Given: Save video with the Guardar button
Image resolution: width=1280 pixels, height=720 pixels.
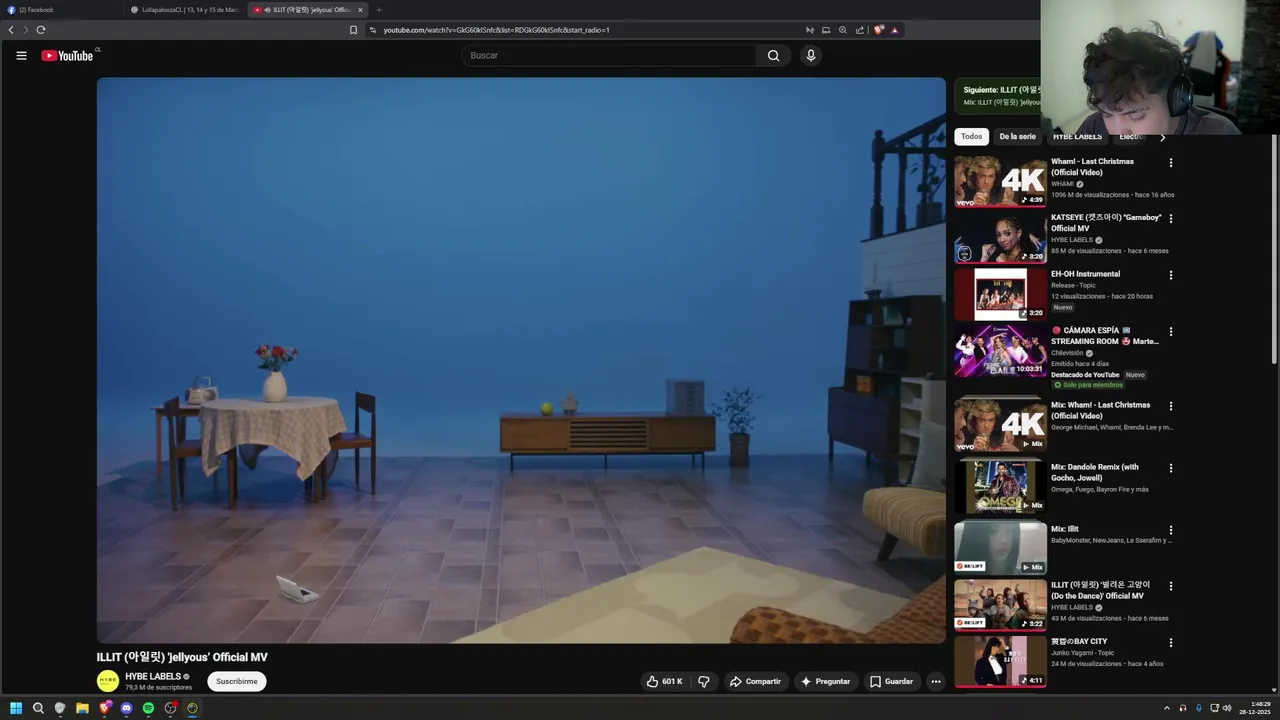Looking at the screenshot, I should tap(891, 681).
